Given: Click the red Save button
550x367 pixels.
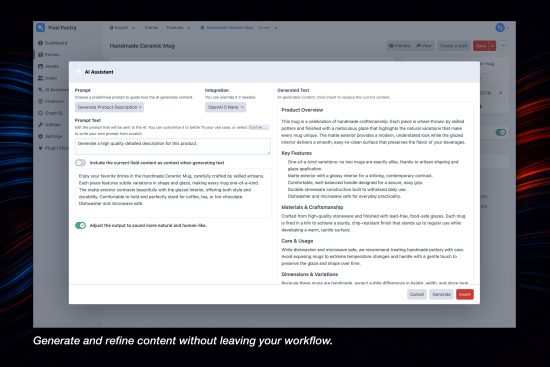Looking at the screenshot, I should [x=481, y=46].
